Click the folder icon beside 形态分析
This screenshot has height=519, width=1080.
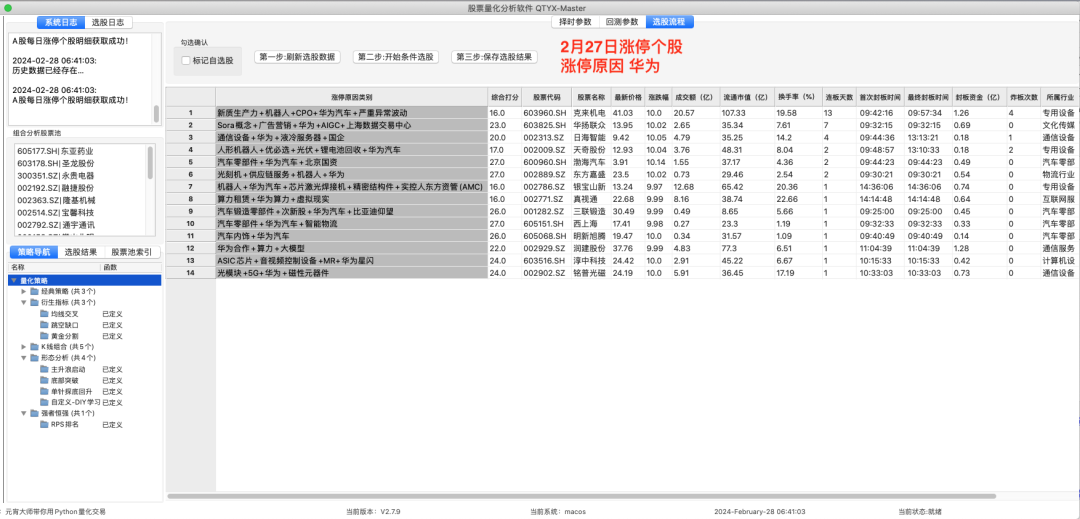click(34, 358)
